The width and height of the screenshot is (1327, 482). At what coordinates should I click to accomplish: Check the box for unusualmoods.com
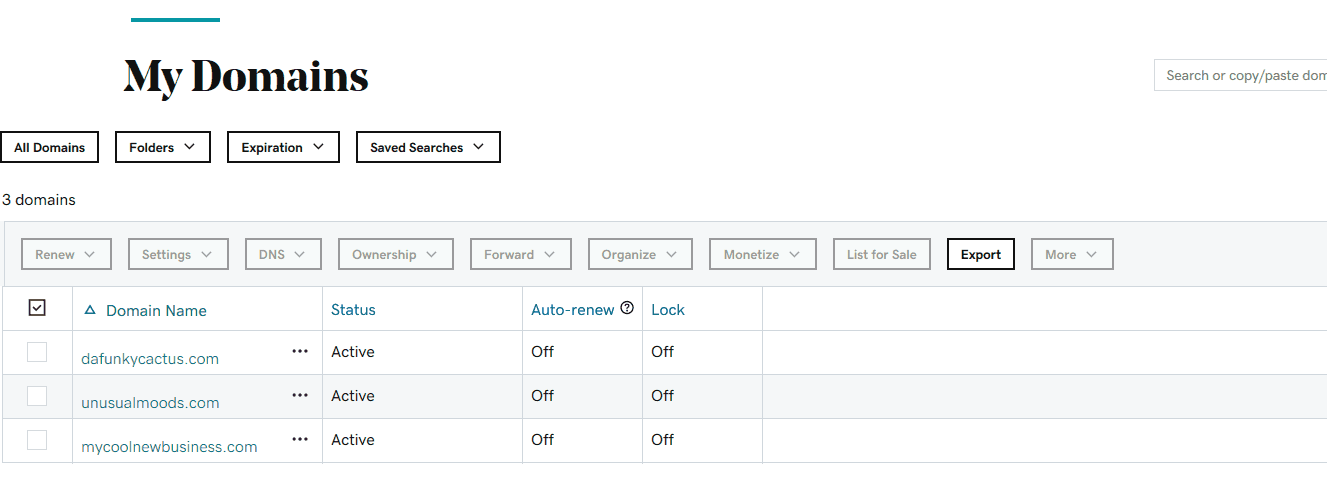(37, 395)
